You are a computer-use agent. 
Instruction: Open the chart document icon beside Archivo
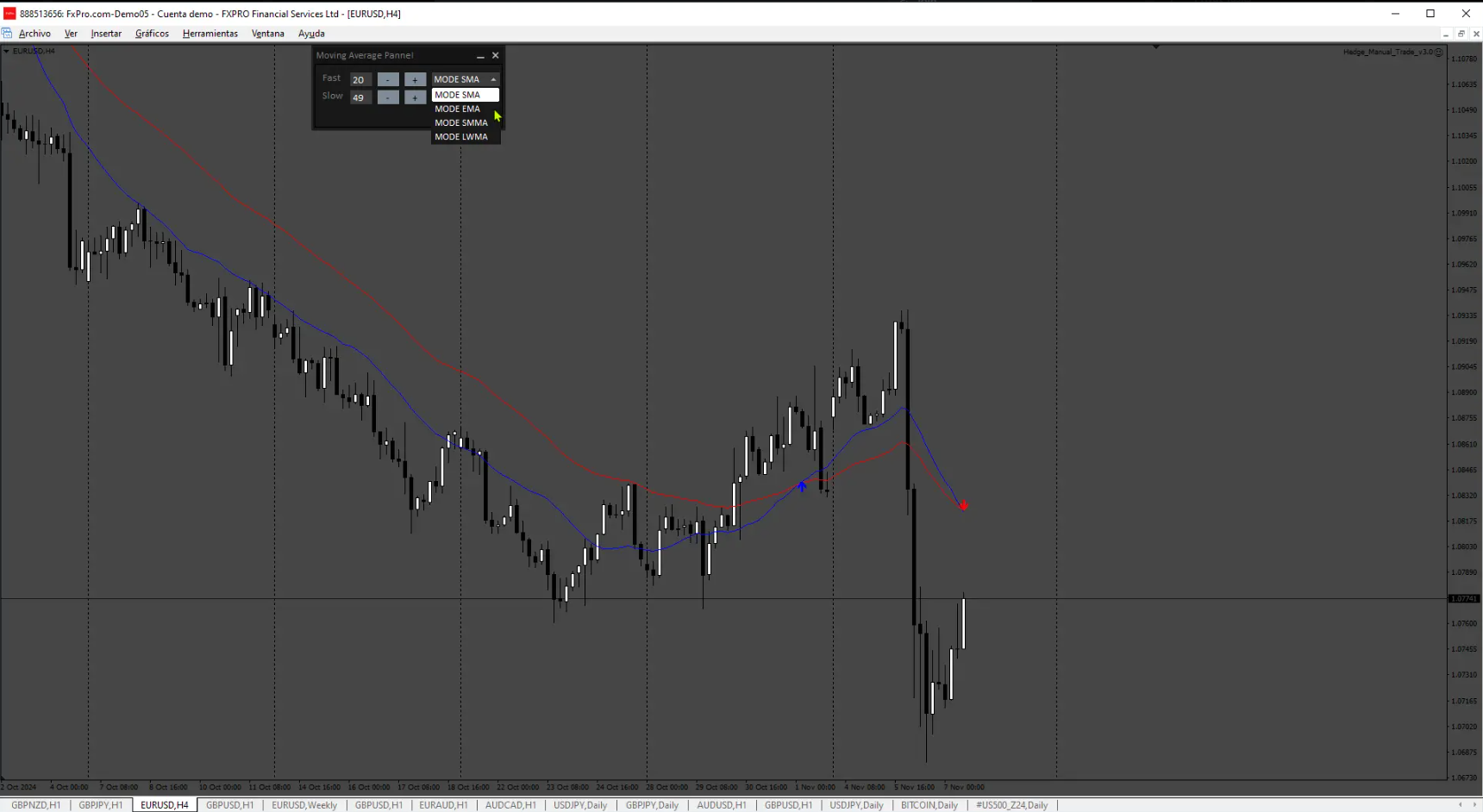click(7, 34)
